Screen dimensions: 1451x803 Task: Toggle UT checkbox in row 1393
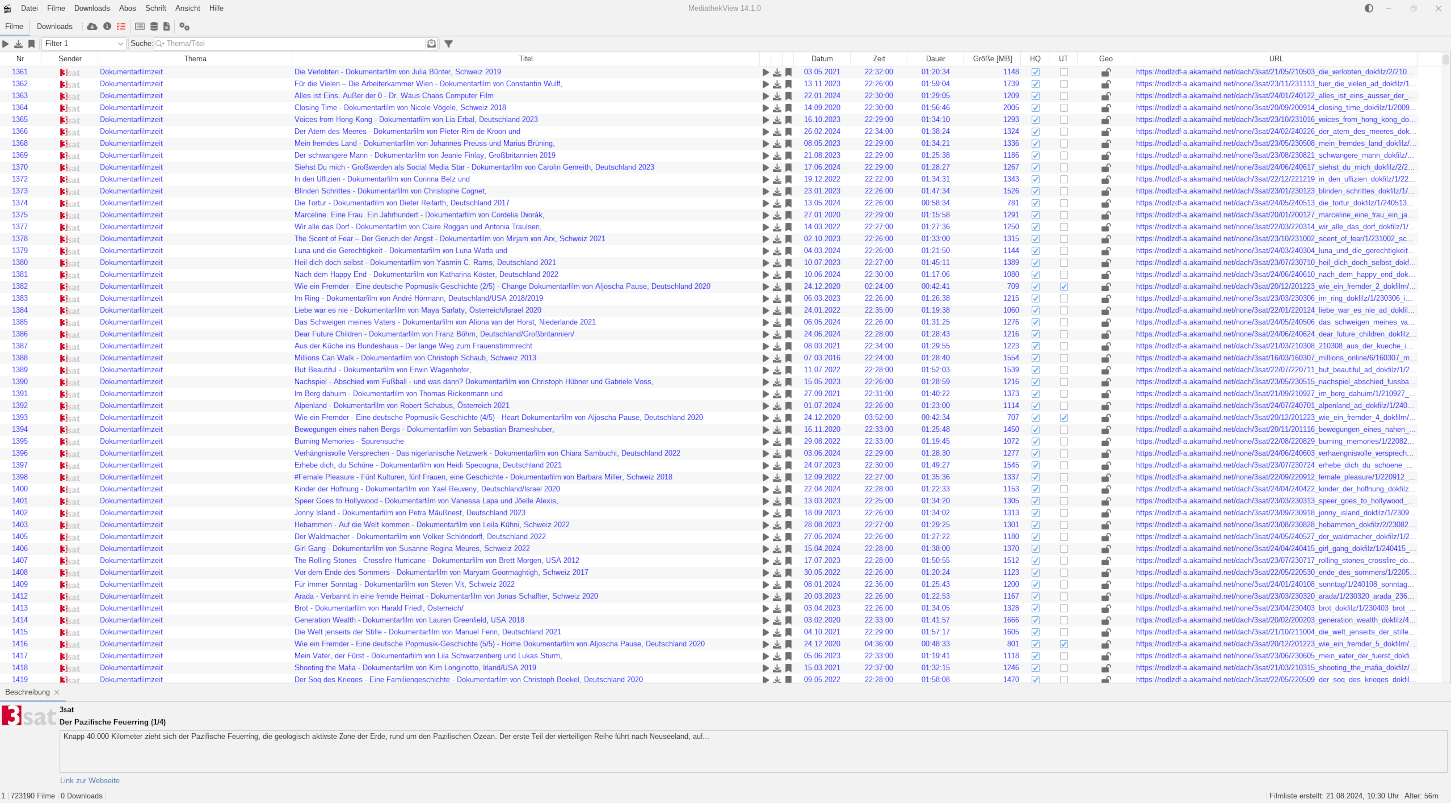point(1064,417)
